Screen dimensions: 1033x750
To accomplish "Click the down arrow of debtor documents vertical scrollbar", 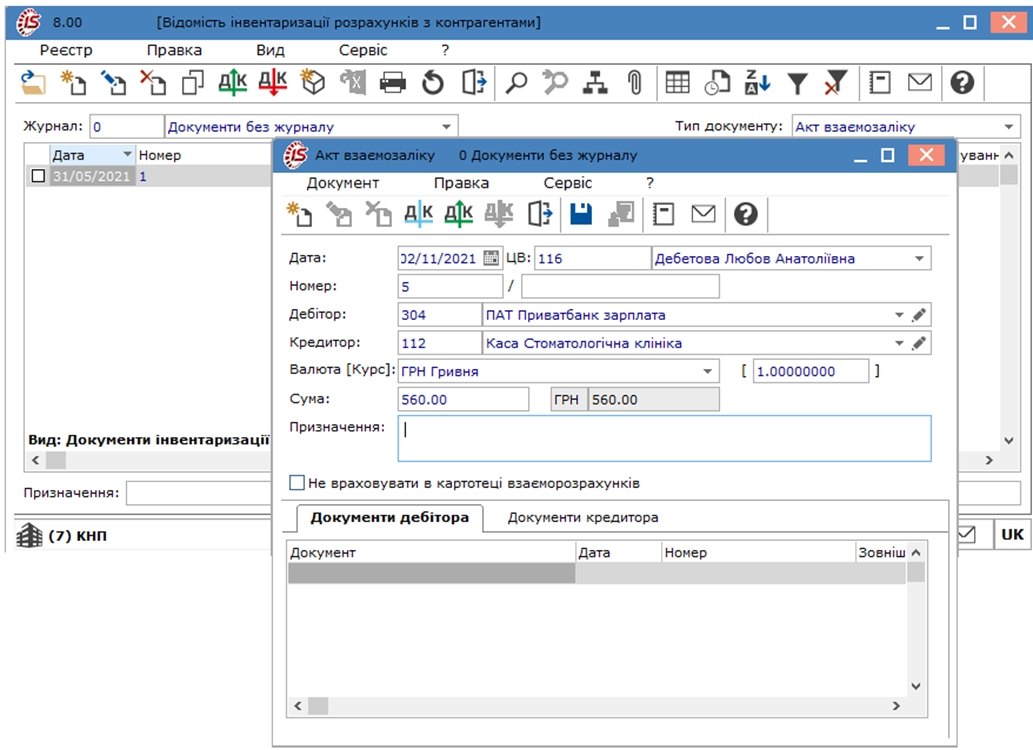I will [x=916, y=686].
